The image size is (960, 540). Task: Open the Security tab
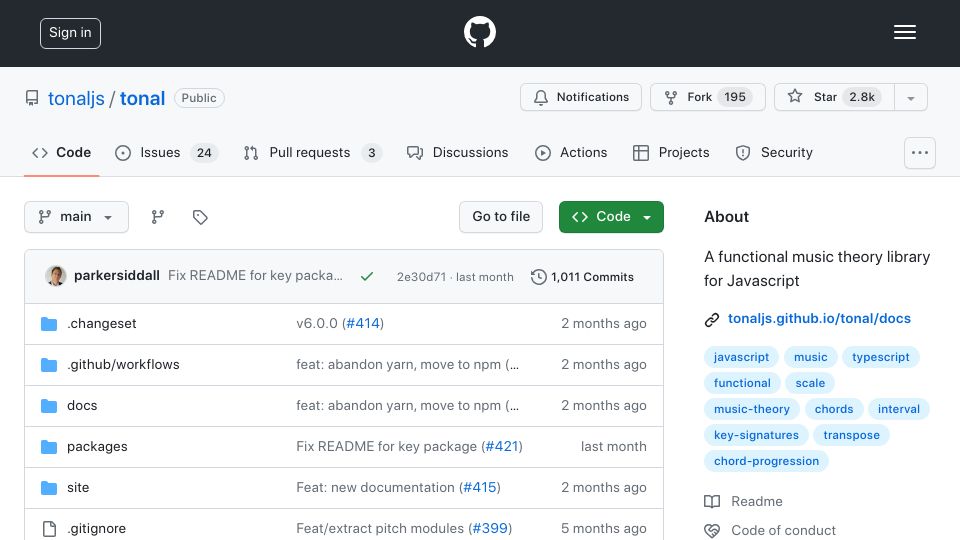[x=774, y=152]
